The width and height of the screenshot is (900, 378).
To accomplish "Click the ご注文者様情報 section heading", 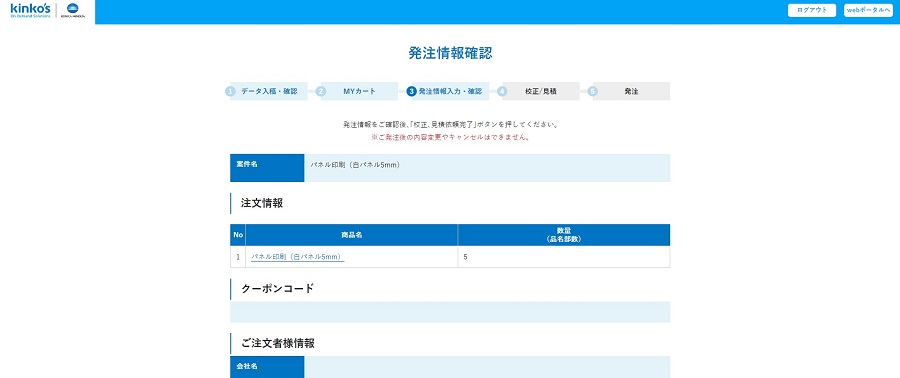I will coord(277,344).
